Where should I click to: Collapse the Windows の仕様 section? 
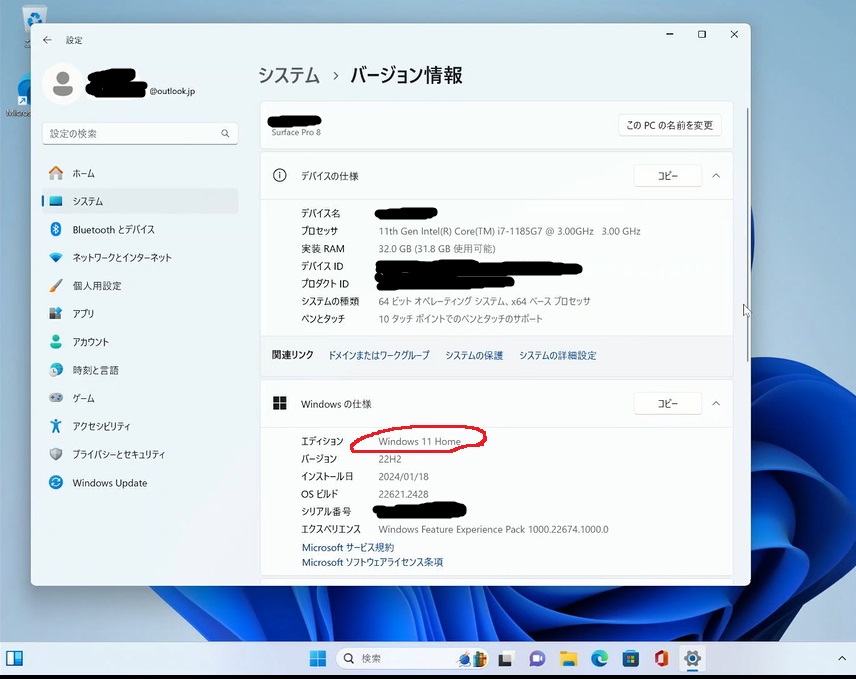(x=716, y=403)
